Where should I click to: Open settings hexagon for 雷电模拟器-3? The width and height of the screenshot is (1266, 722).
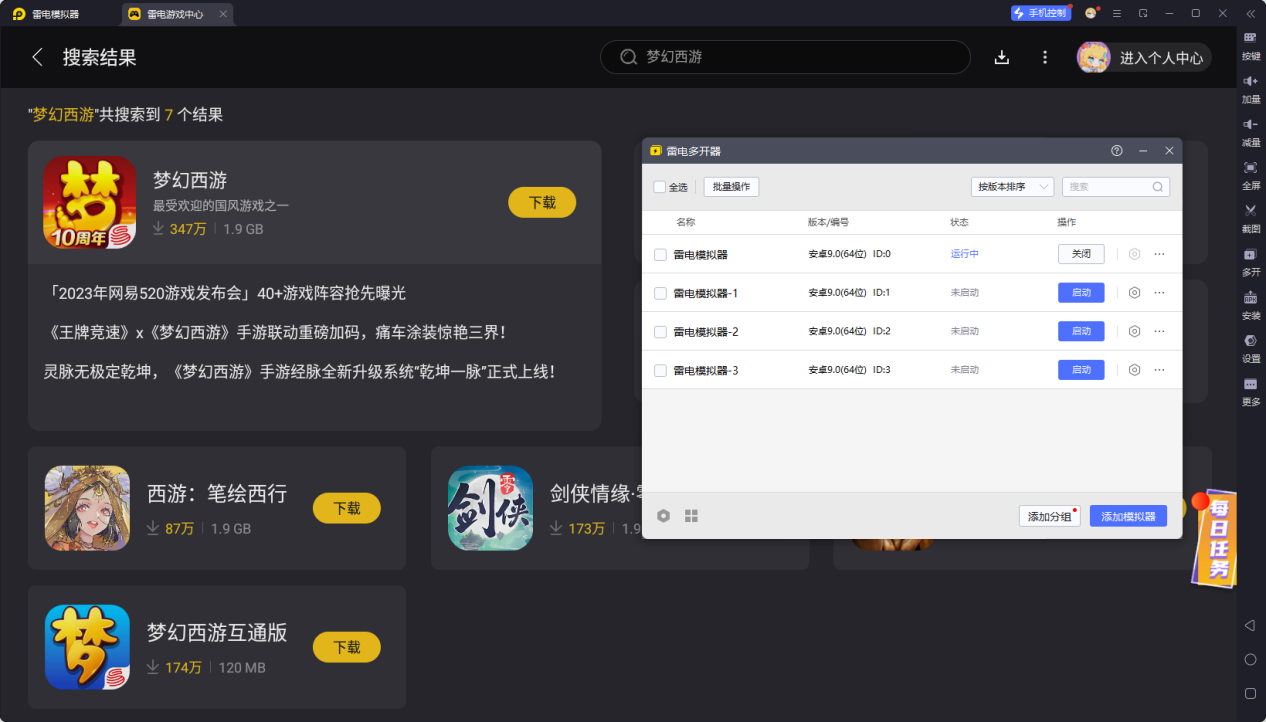coord(1134,370)
